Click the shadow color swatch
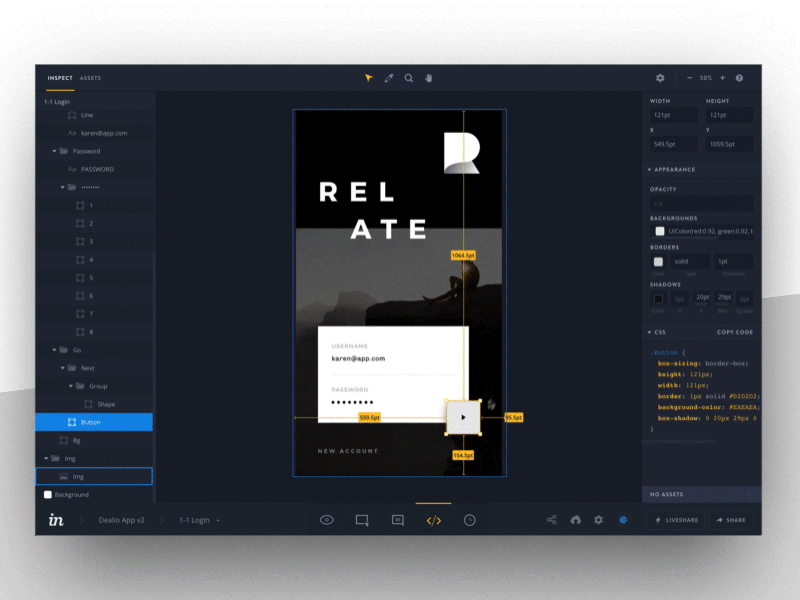 pos(658,299)
